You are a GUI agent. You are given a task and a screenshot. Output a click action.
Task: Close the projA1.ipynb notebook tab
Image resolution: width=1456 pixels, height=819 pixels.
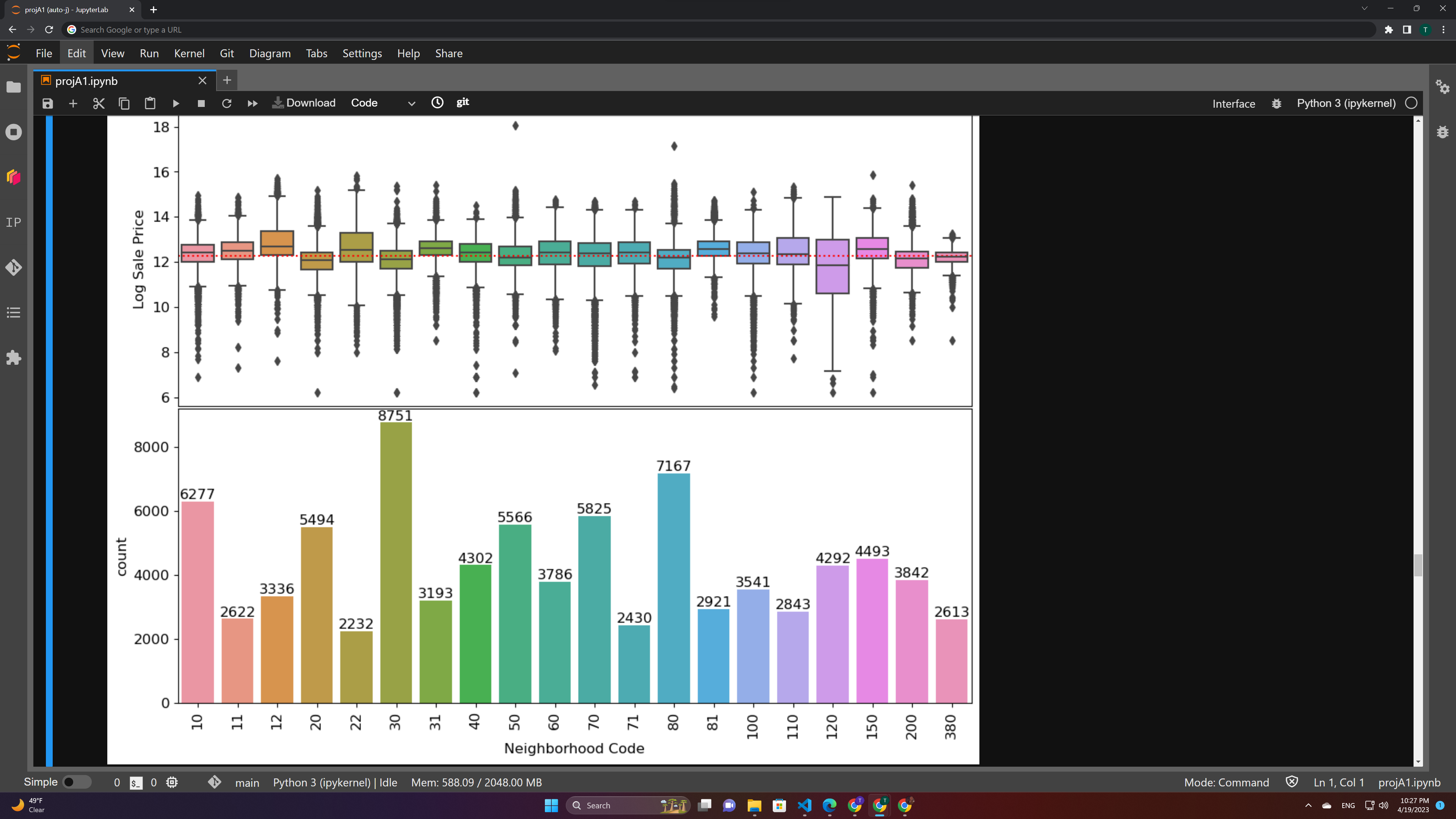click(202, 81)
